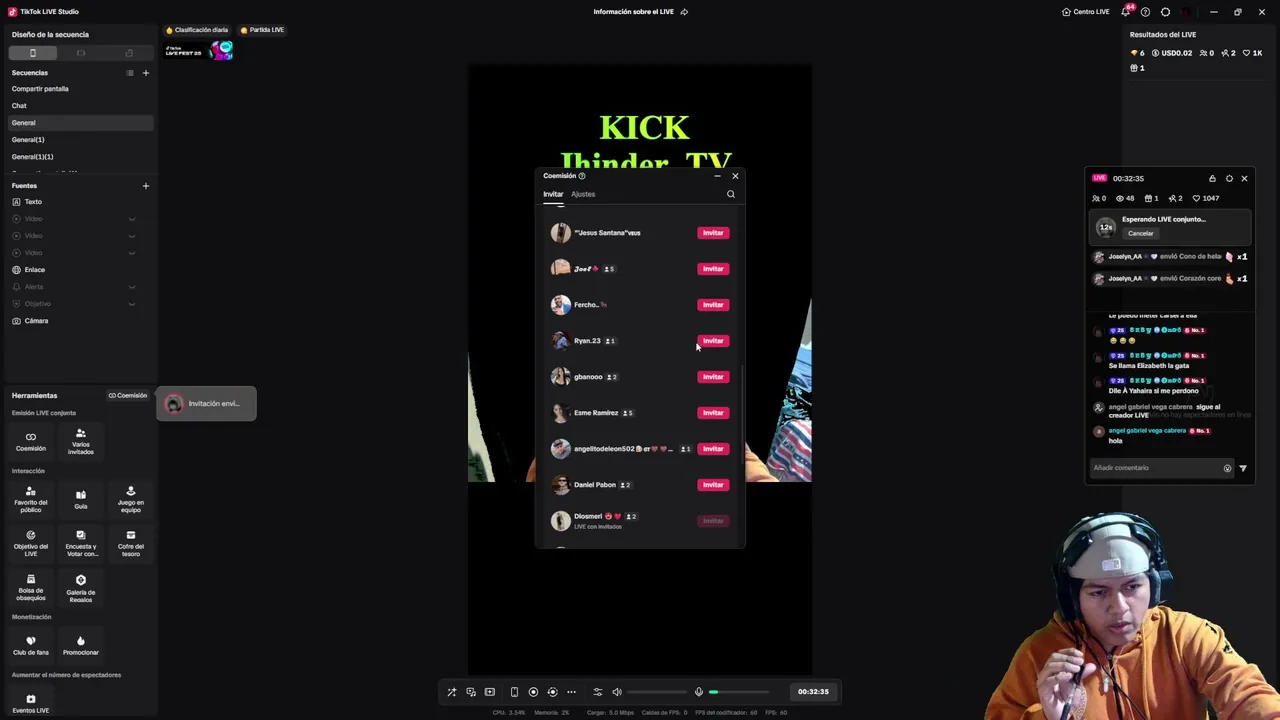Image resolution: width=1280 pixels, height=720 pixels.
Task: Open Centro LIVE link
Action: [x=1085, y=12]
